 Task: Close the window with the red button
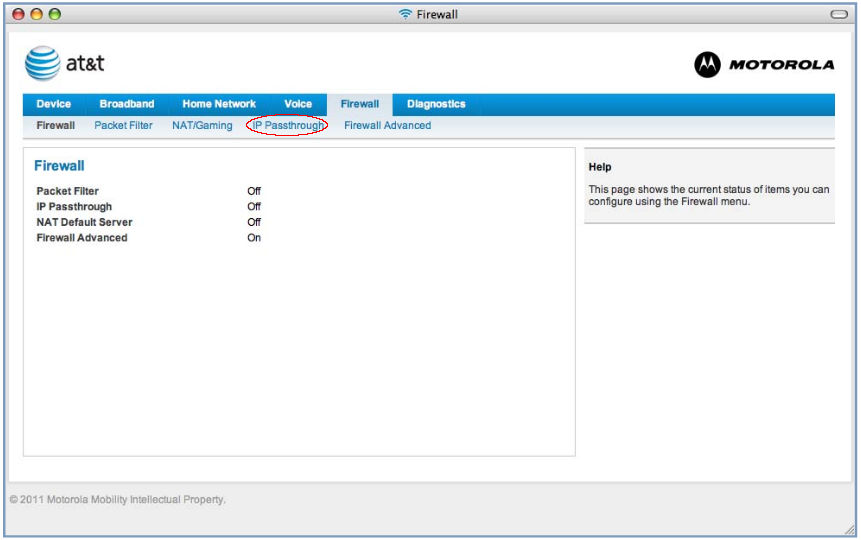click(x=18, y=14)
